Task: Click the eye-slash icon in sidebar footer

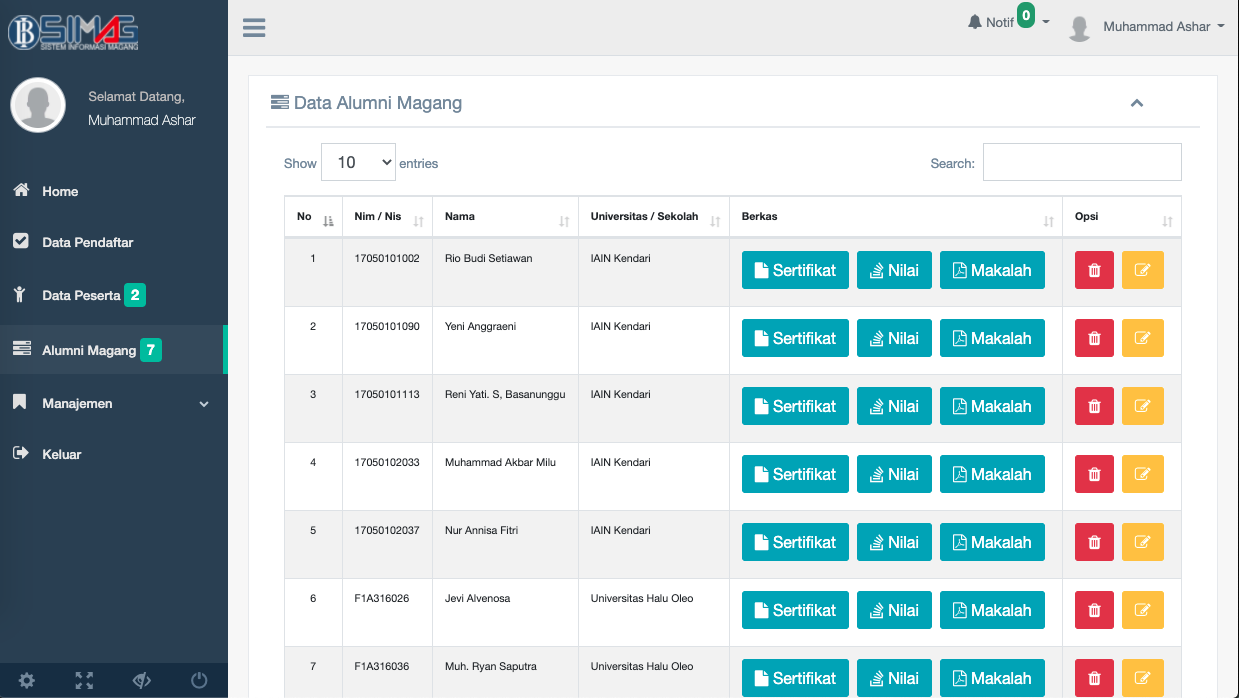Action: [x=142, y=681]
